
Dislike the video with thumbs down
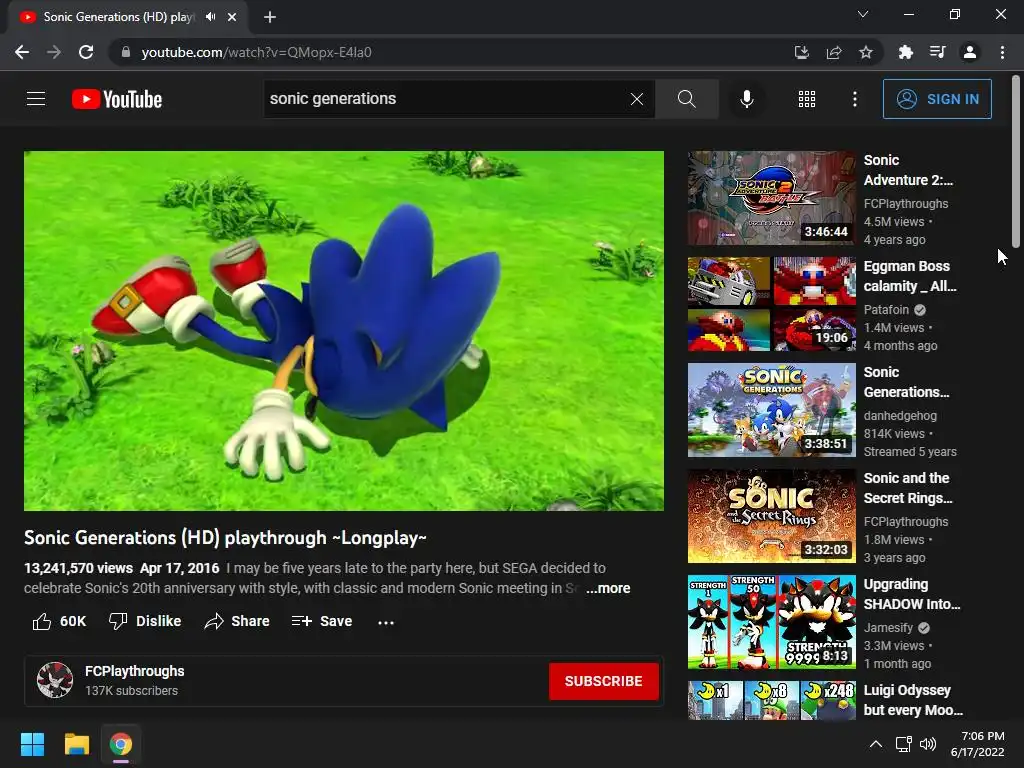145,621
